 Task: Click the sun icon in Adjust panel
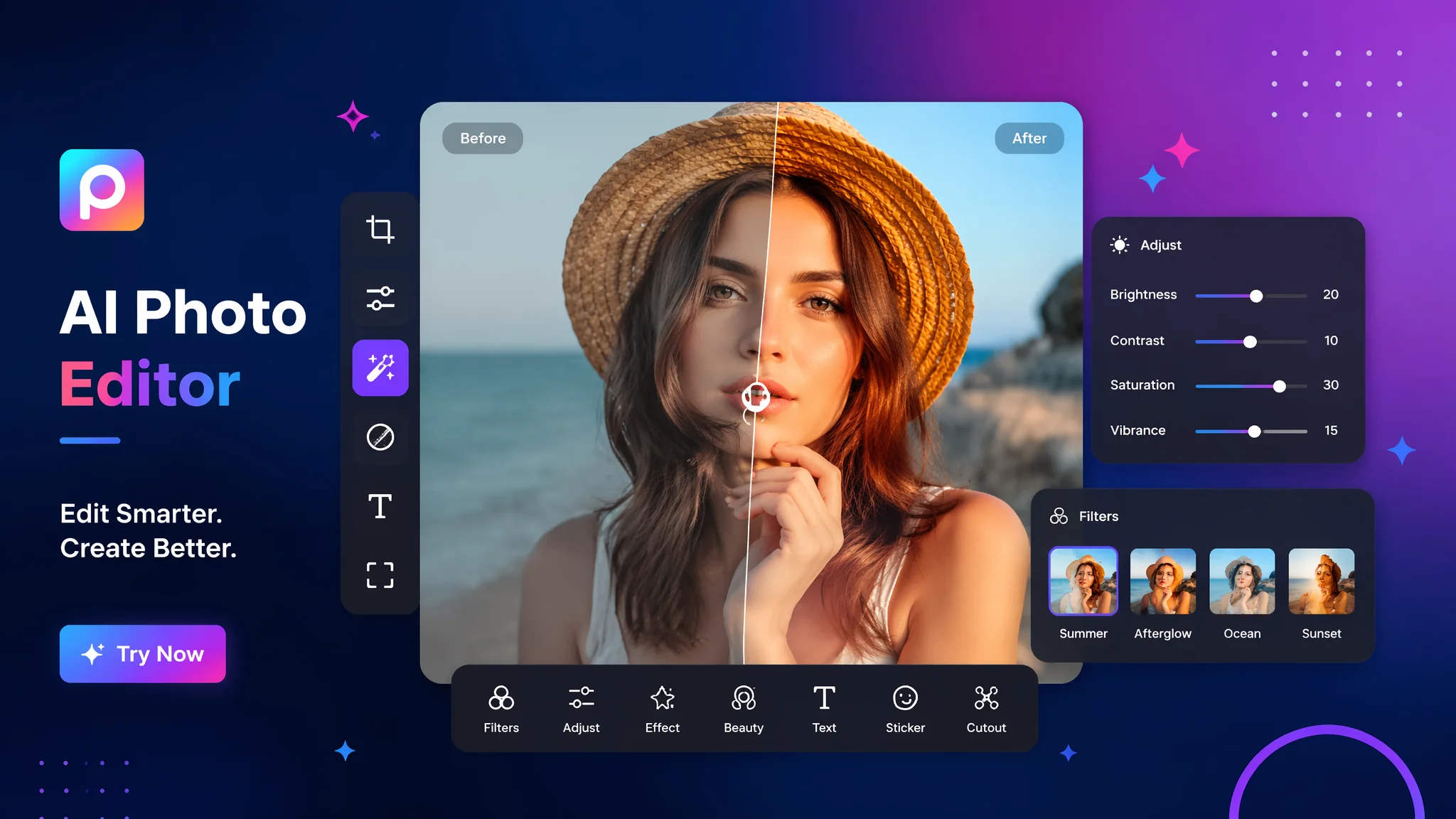click(x=1120, y=245)
